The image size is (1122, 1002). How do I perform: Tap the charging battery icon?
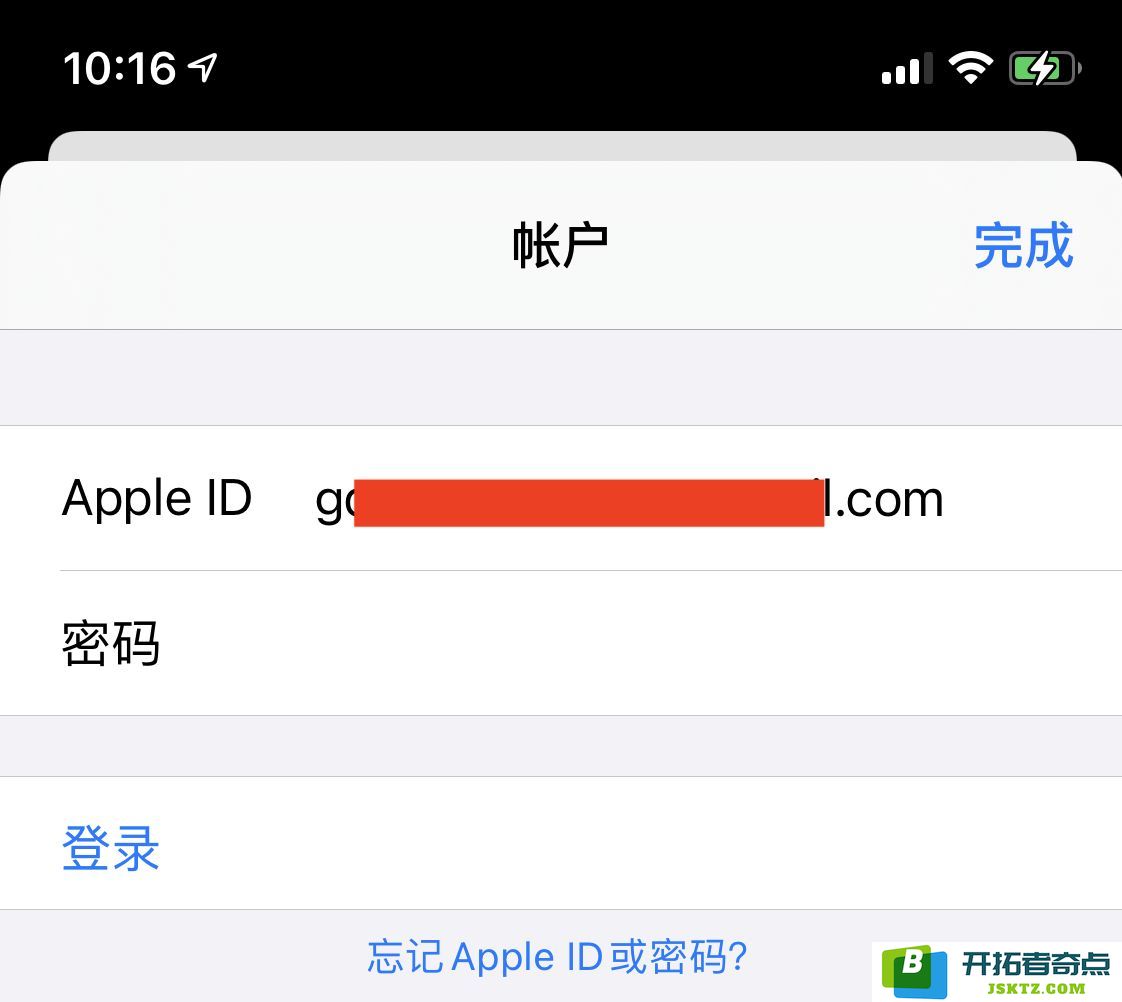click(x=1045, y=69)
